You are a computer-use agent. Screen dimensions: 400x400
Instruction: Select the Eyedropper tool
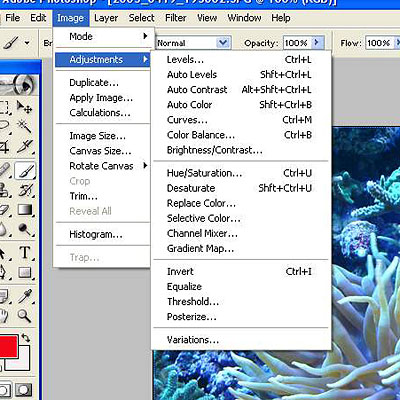[25, 295]
